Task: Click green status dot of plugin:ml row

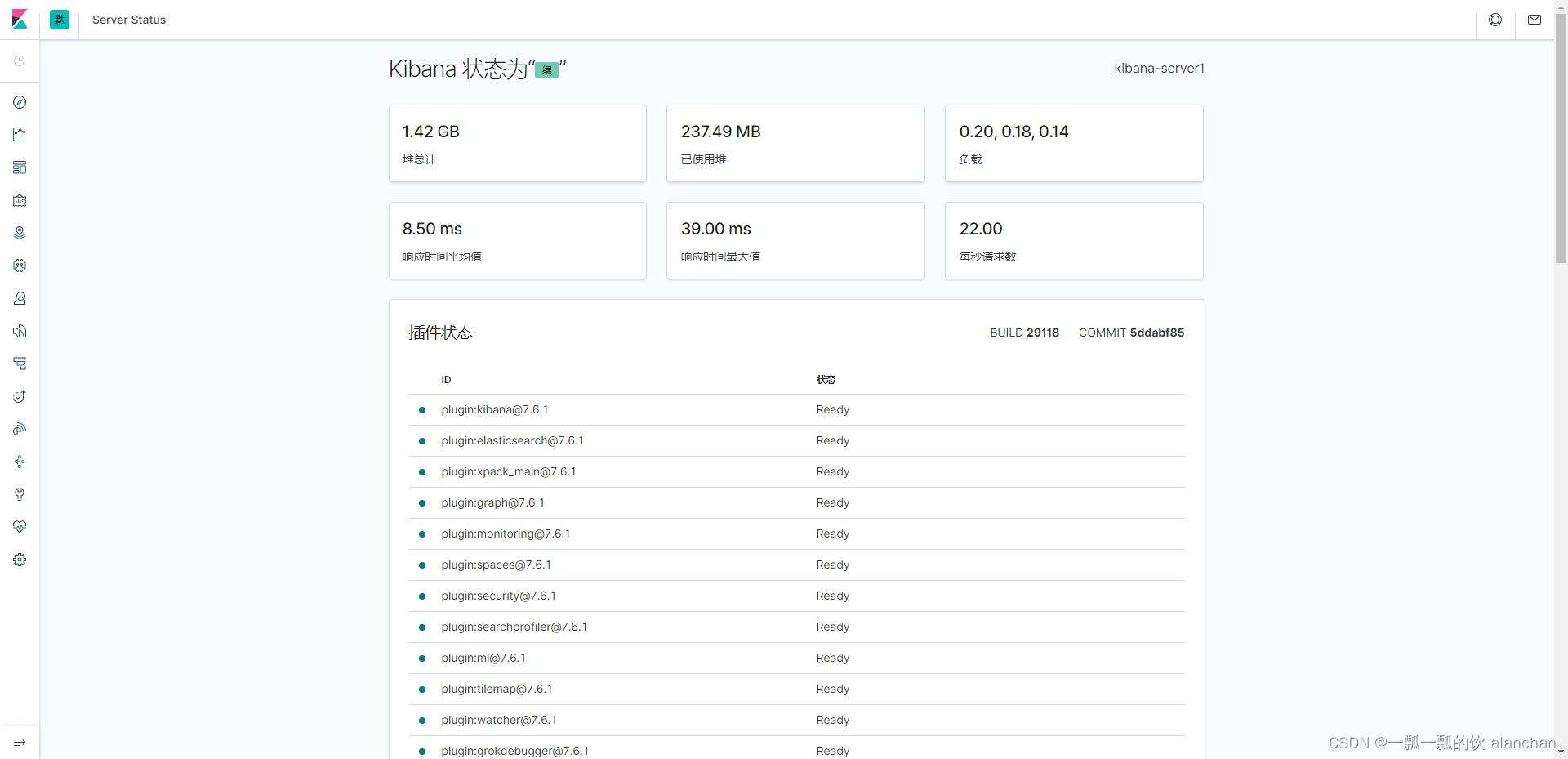Action: point(422,659)
